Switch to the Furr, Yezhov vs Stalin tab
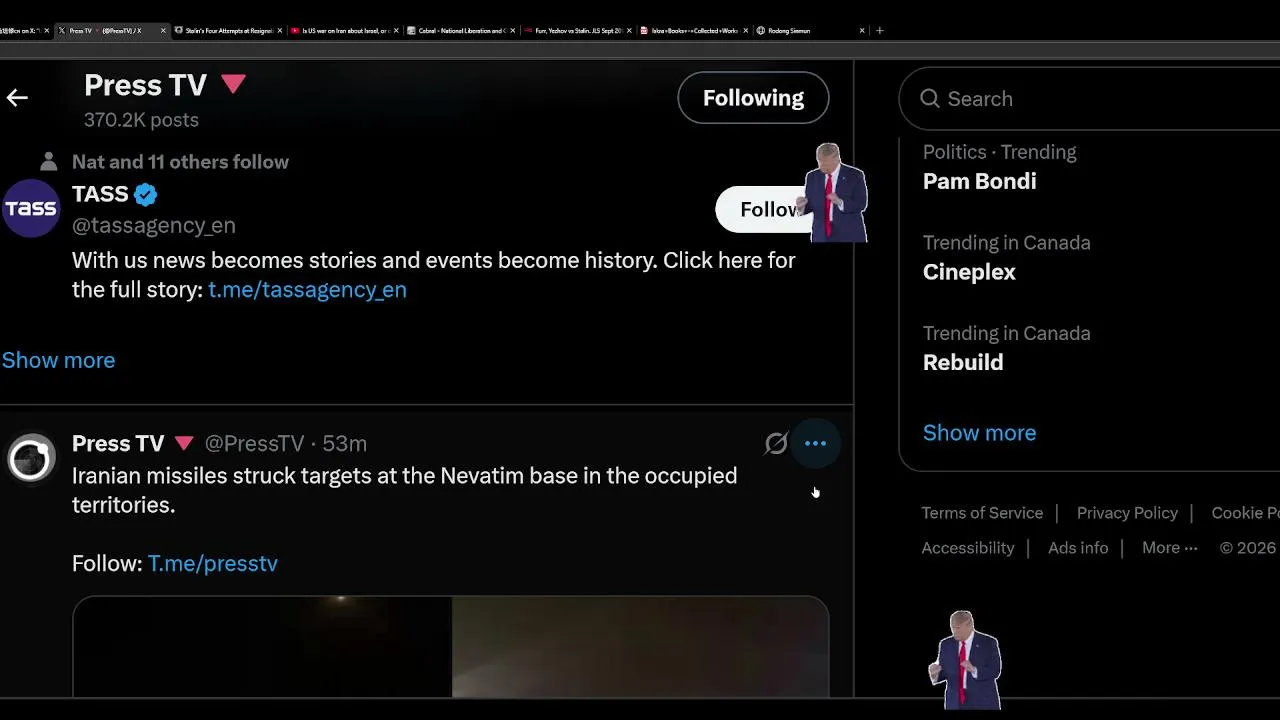 coord(577,31)
